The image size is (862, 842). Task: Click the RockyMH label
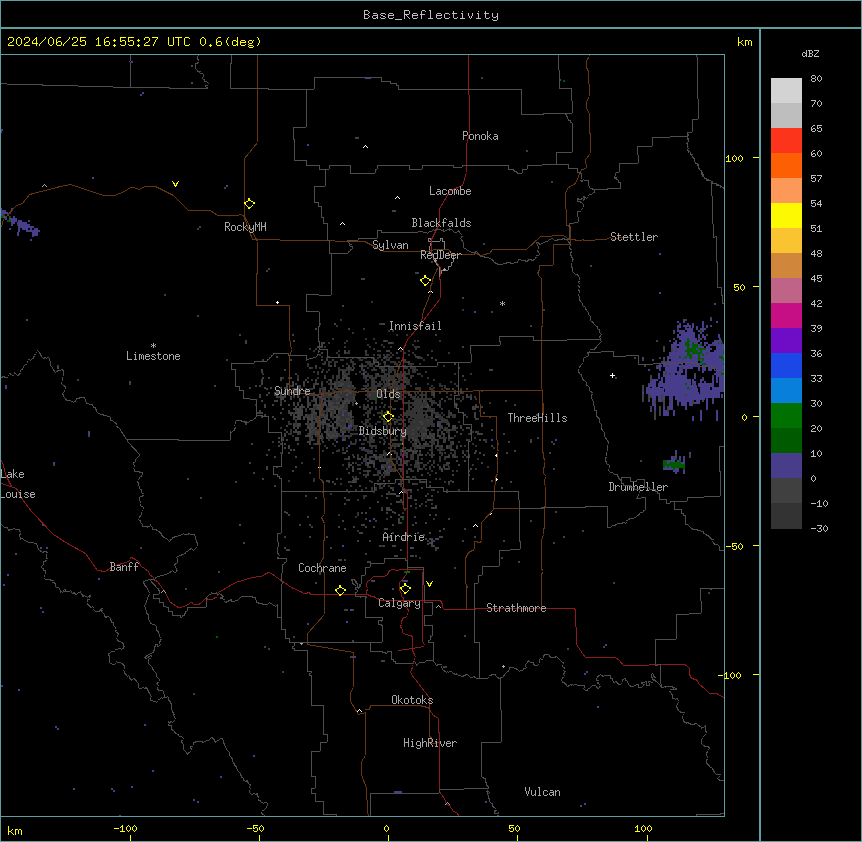(245, 227)
